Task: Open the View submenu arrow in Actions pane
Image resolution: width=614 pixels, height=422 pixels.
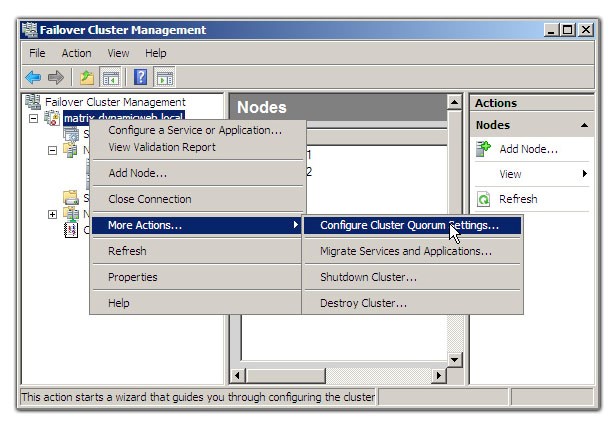Action: [x=585, y=173]
